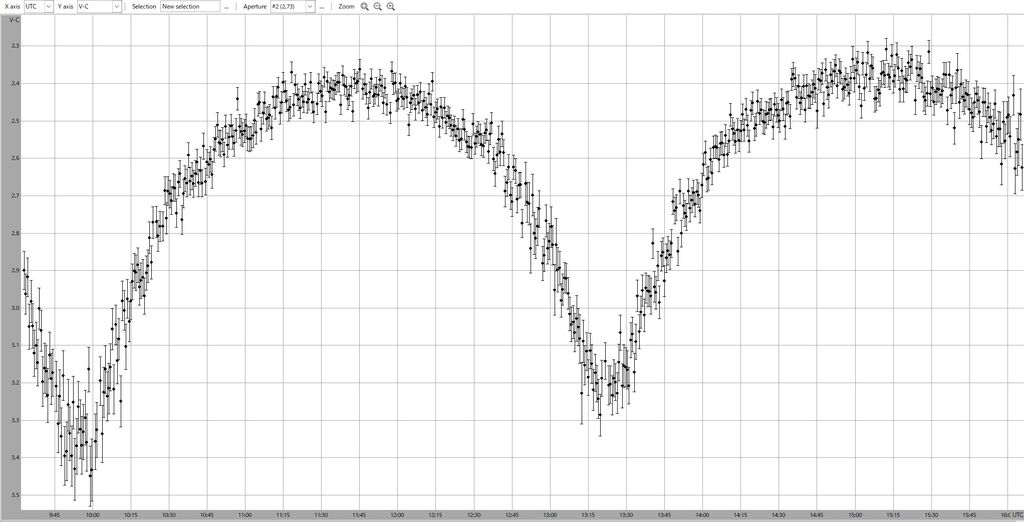Click the 13:00 time tick label
The width and height of the screenshot is (1024, 522).
[550, 515]
